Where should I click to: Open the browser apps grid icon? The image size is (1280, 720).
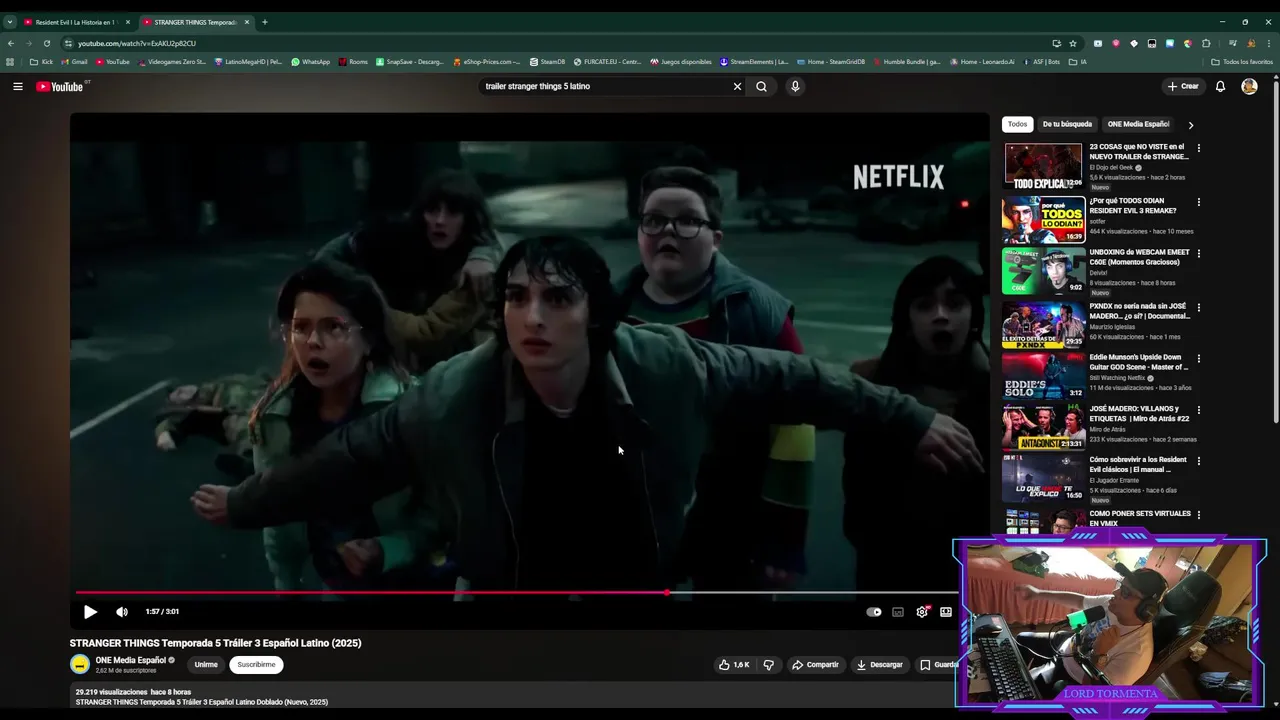click(11, 62)
